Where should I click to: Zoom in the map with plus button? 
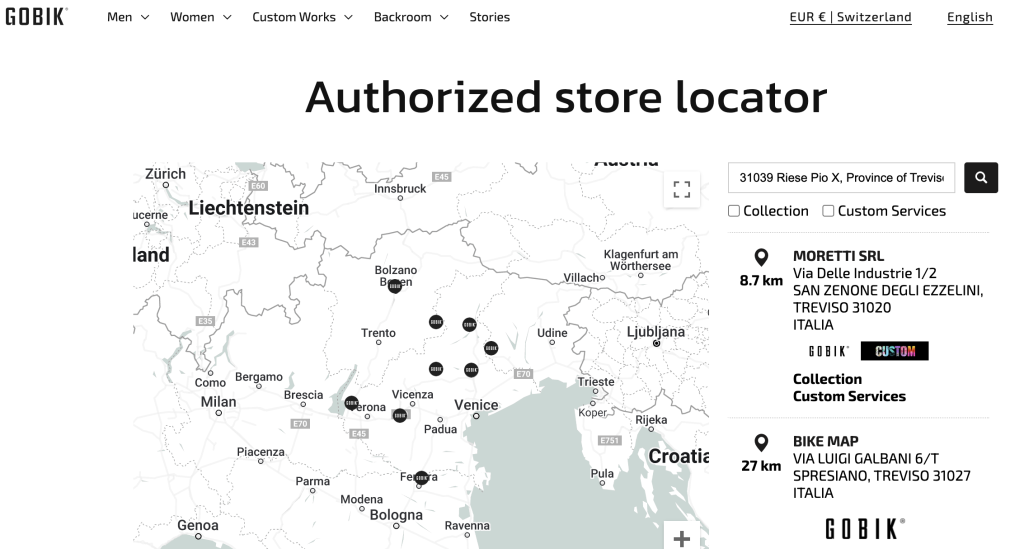tap(682, 537)
